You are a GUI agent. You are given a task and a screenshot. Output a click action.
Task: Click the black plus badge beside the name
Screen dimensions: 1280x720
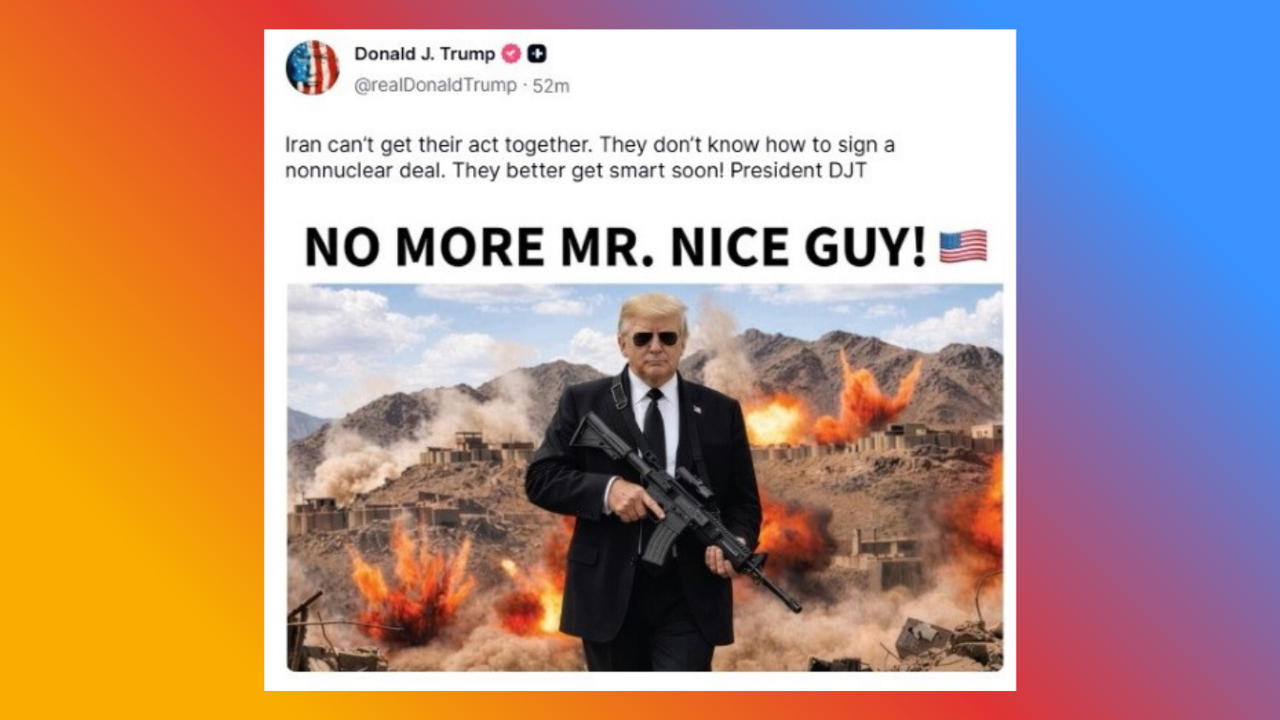click(x=537, y=54)
